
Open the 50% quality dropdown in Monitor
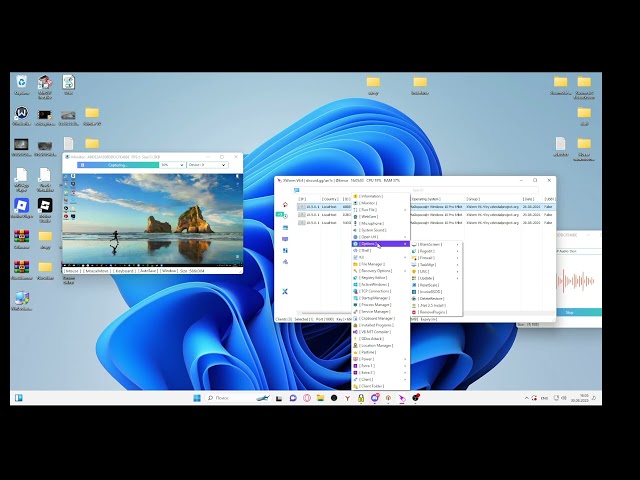[x=172, y=165]
